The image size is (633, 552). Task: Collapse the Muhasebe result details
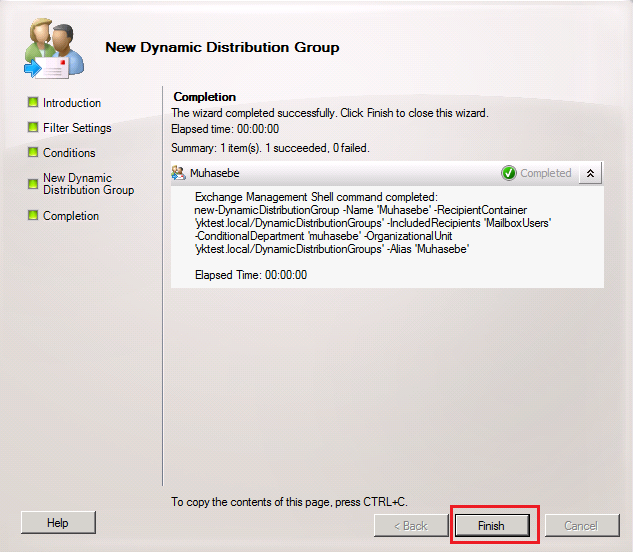[x=590, y=173]
